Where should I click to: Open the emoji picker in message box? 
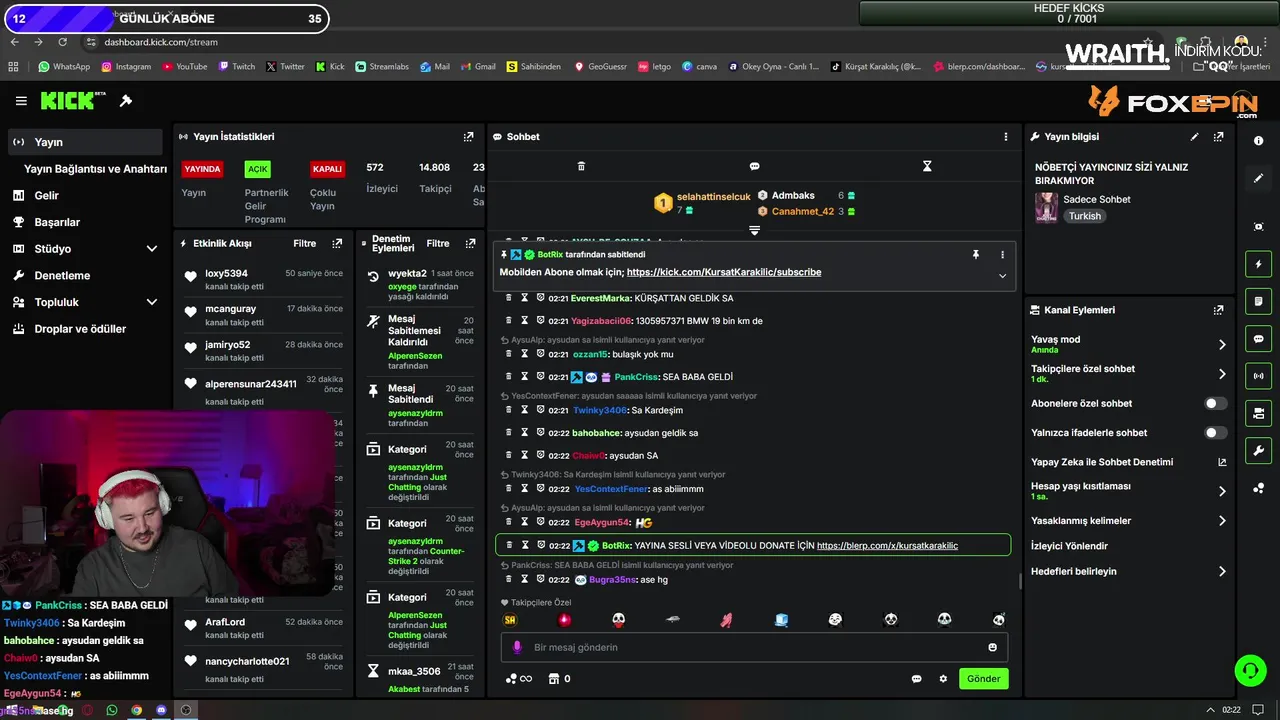pos(992,647)
